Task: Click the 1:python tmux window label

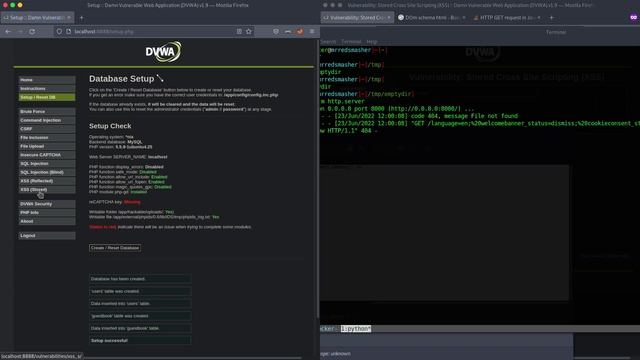Action: 356,329
